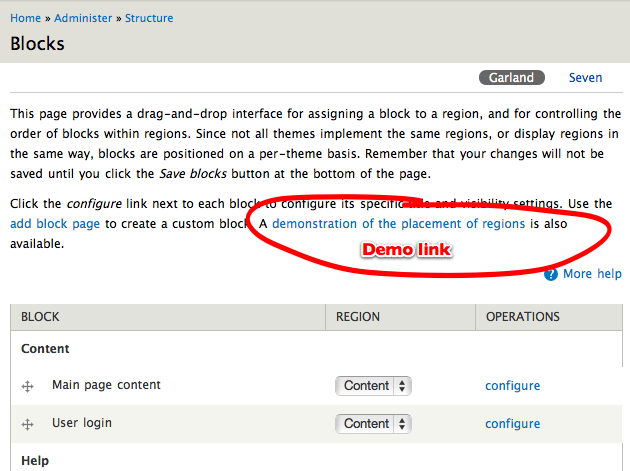Grab the drag handle for Main page content
Screen dimensions: 630x471
tap(27, 386)
